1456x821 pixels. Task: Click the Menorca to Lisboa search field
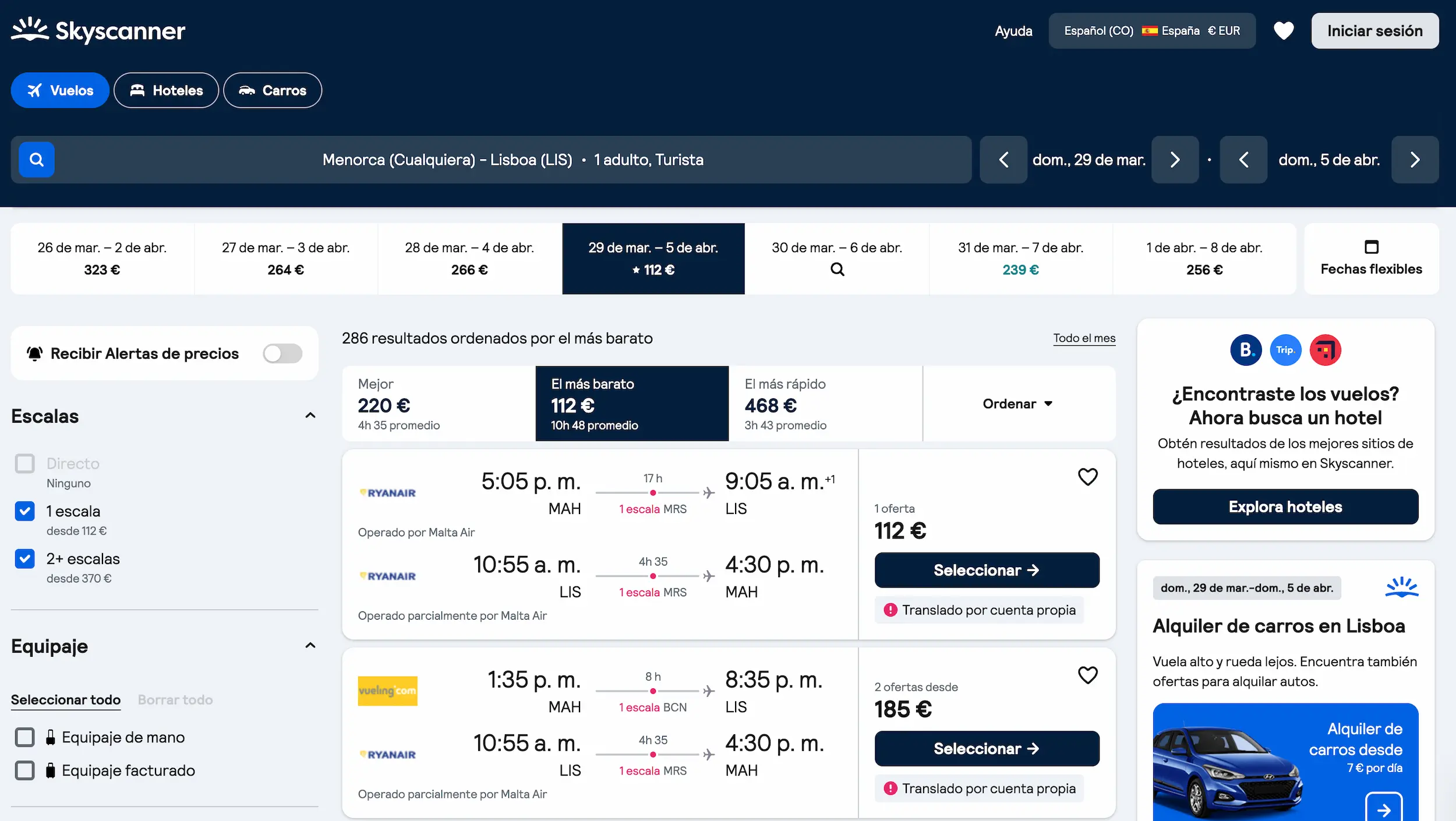[514, 159]
